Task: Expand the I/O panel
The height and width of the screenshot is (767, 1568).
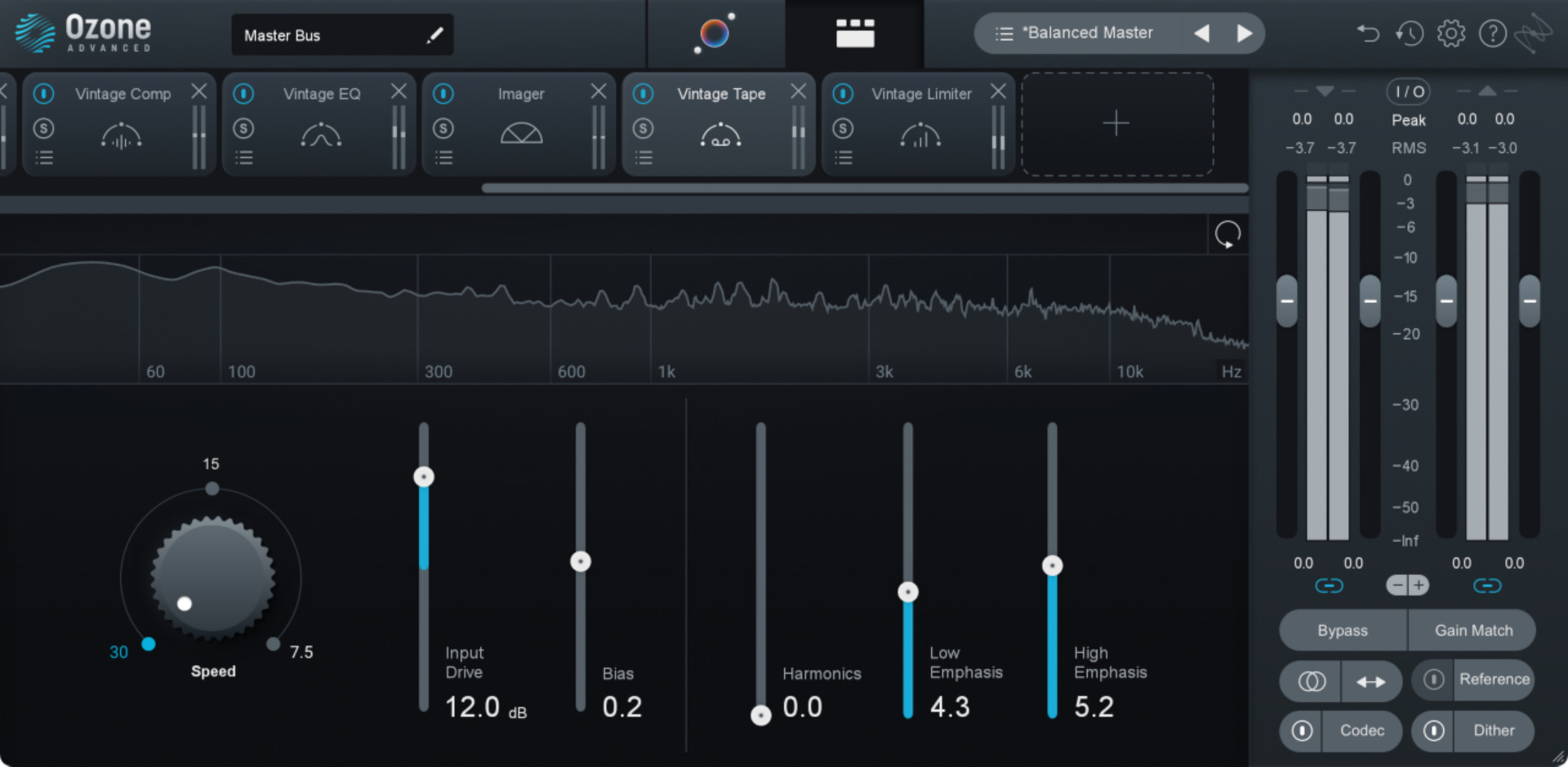Action: click(x=1408, y=91)
